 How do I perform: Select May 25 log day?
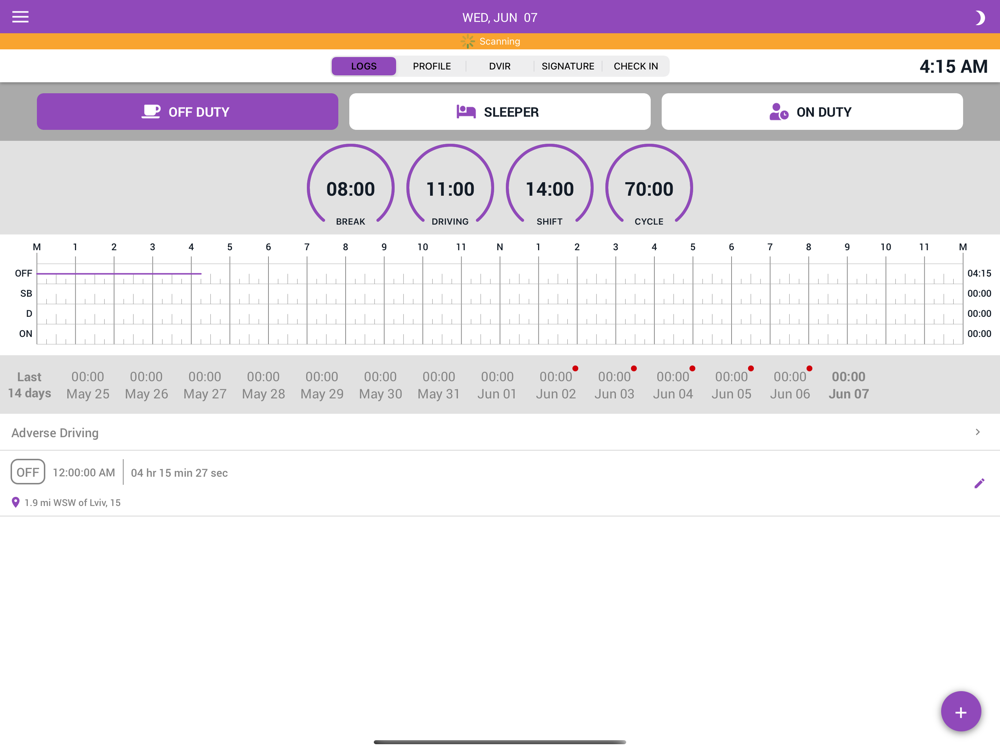(88, 385)
